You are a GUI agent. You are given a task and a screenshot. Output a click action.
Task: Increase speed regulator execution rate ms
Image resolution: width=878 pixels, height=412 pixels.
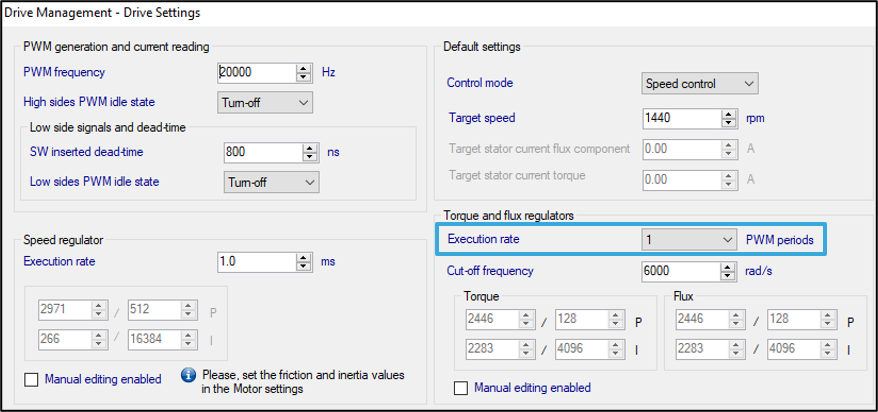[x=304, y=258]
